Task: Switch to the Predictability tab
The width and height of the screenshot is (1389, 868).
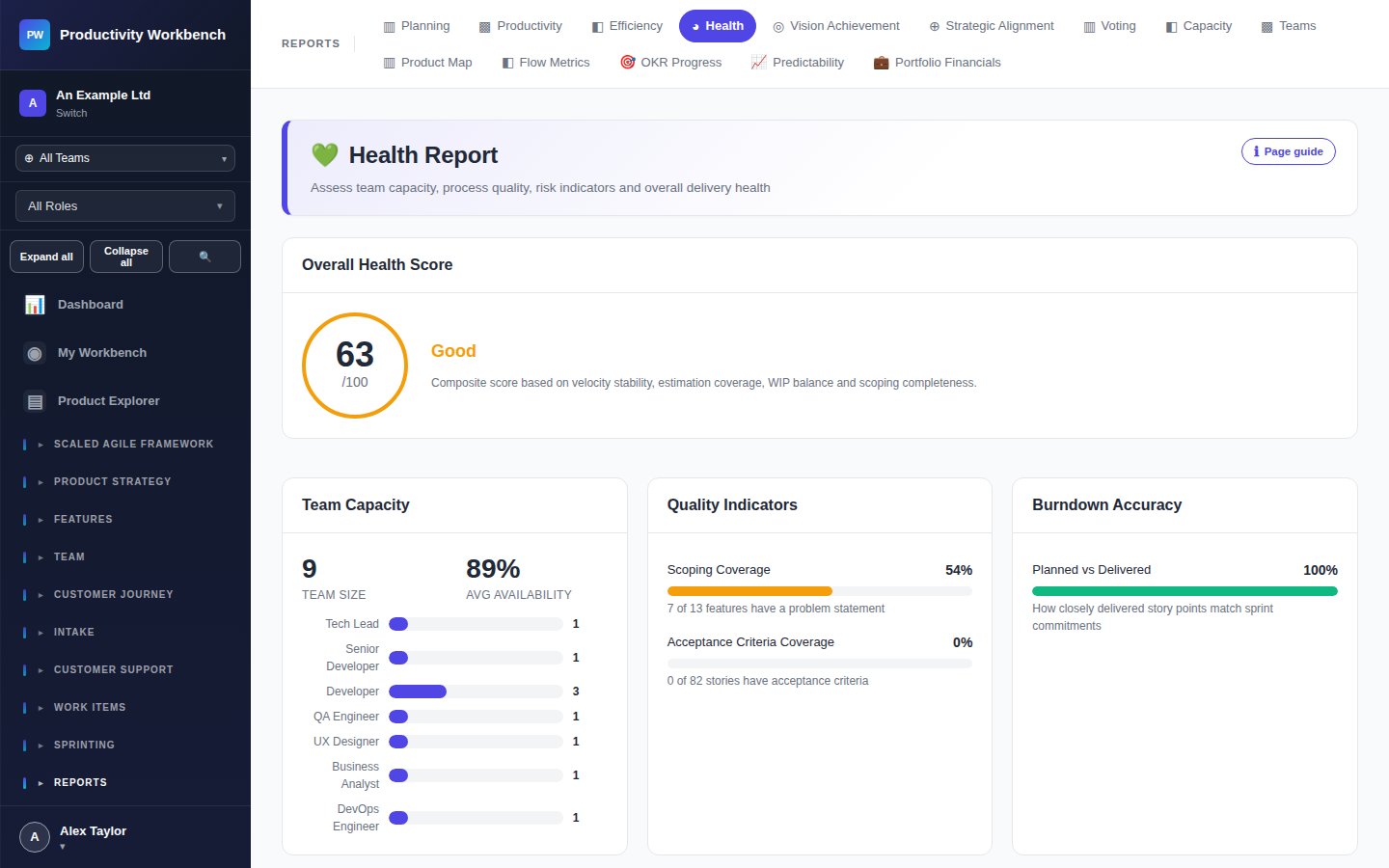Action: coord(798,63)
